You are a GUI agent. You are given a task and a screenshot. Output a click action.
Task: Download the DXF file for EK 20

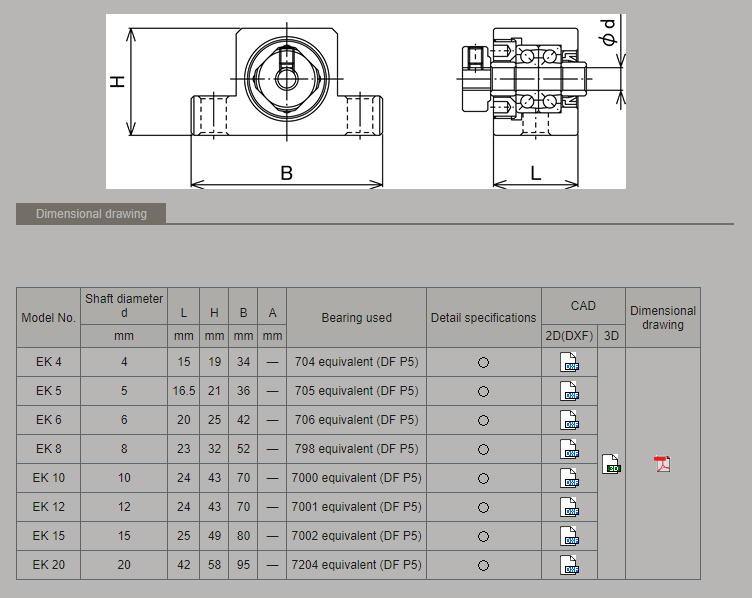point(570,565)
